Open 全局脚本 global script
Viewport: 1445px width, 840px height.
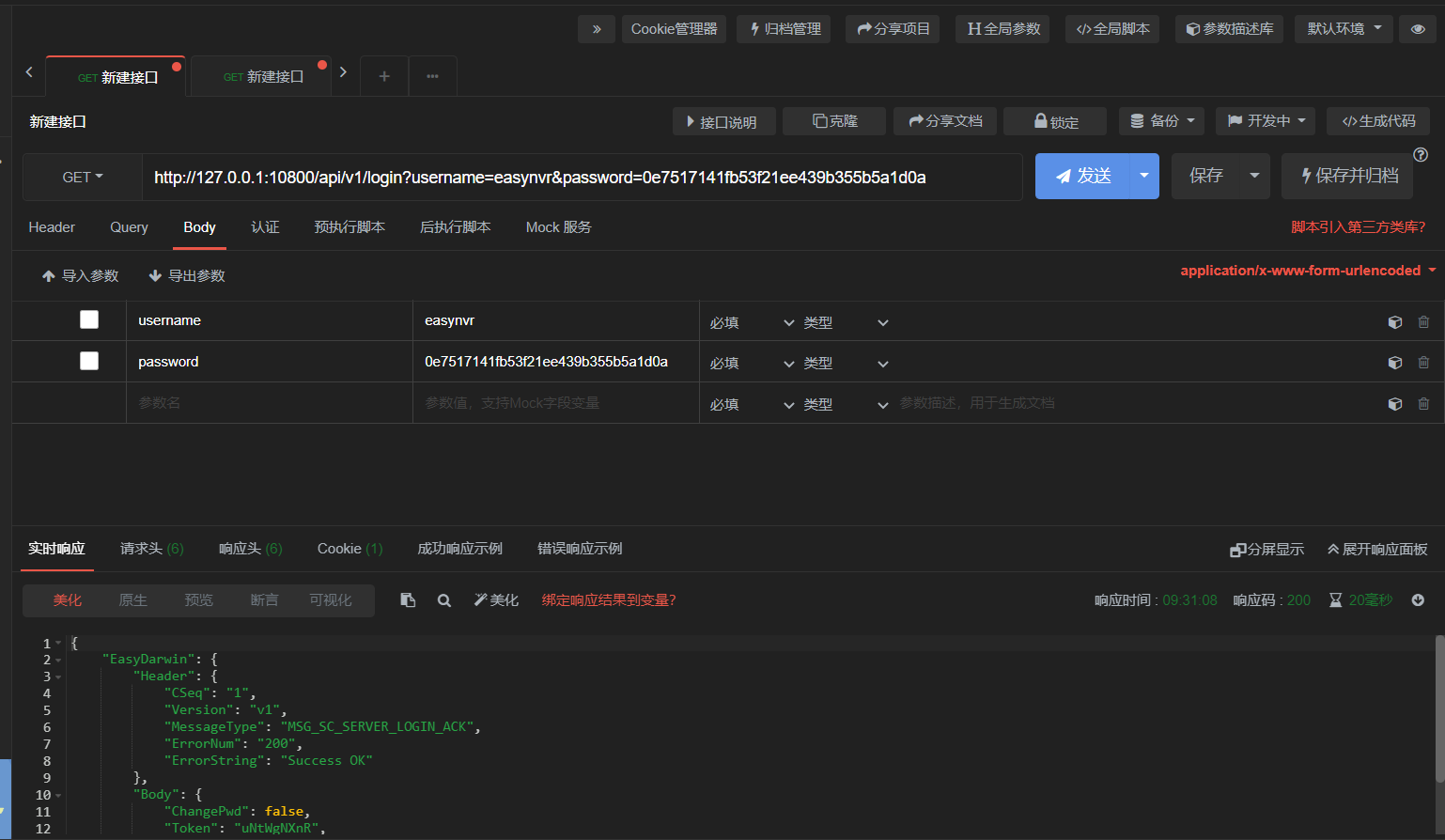pyautogui.click(x=1113, y=29)
